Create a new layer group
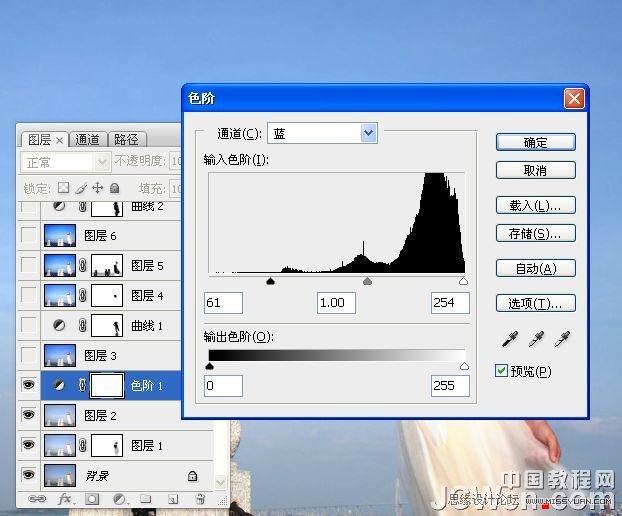The height and width of the screenshot is (516, 622). pos(146,499)
